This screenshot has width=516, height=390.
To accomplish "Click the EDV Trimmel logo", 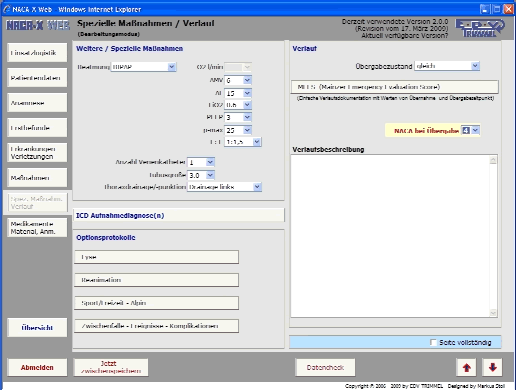I will pos(479,28).
